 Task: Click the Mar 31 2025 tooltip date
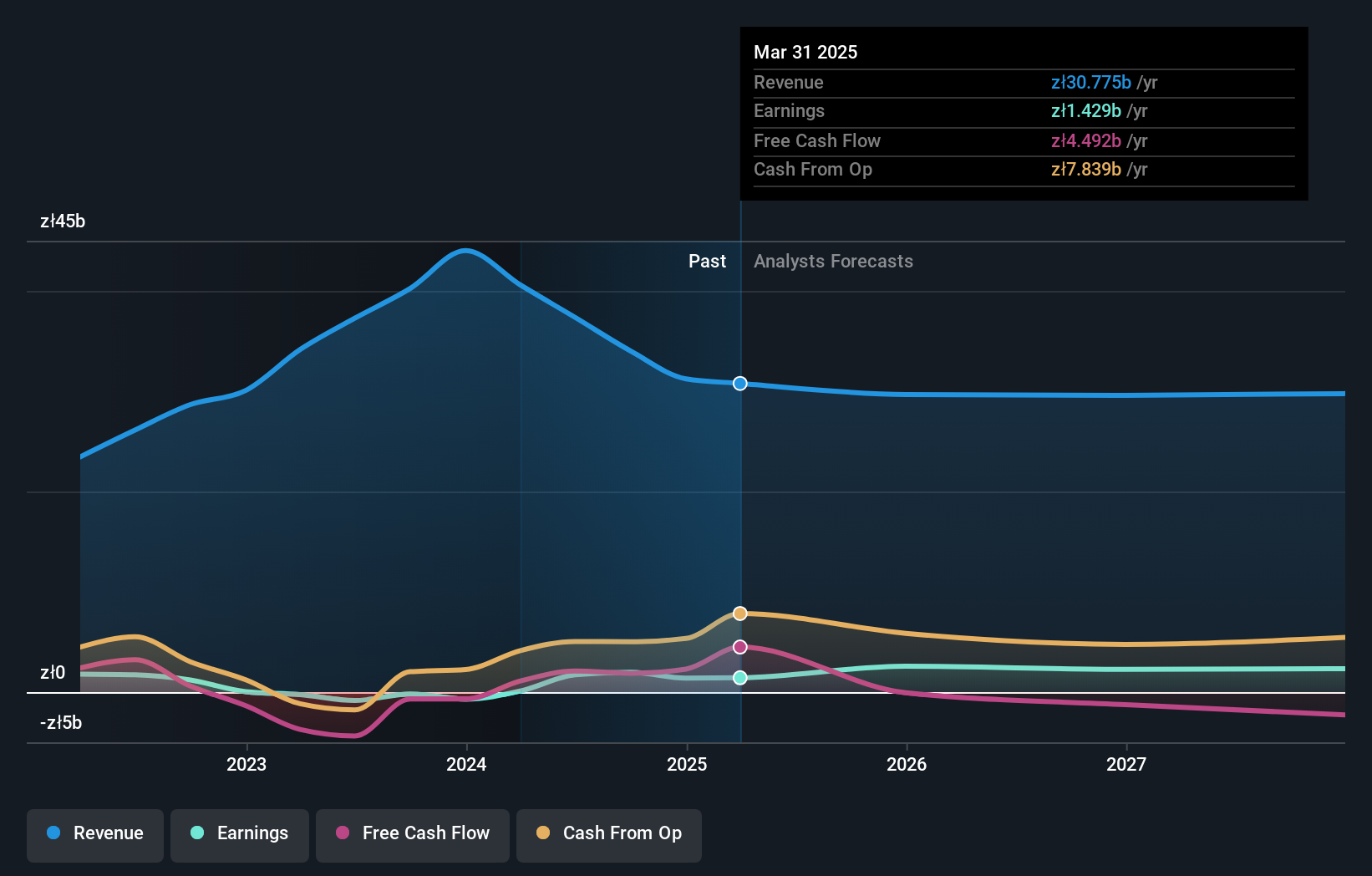click(805, 52)
